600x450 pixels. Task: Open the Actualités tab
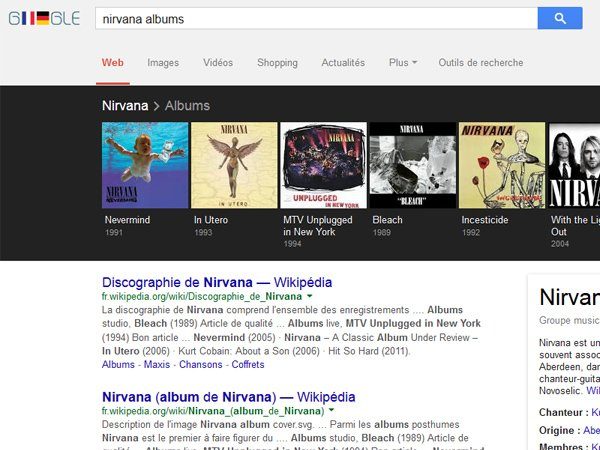[x=343, y=63]
